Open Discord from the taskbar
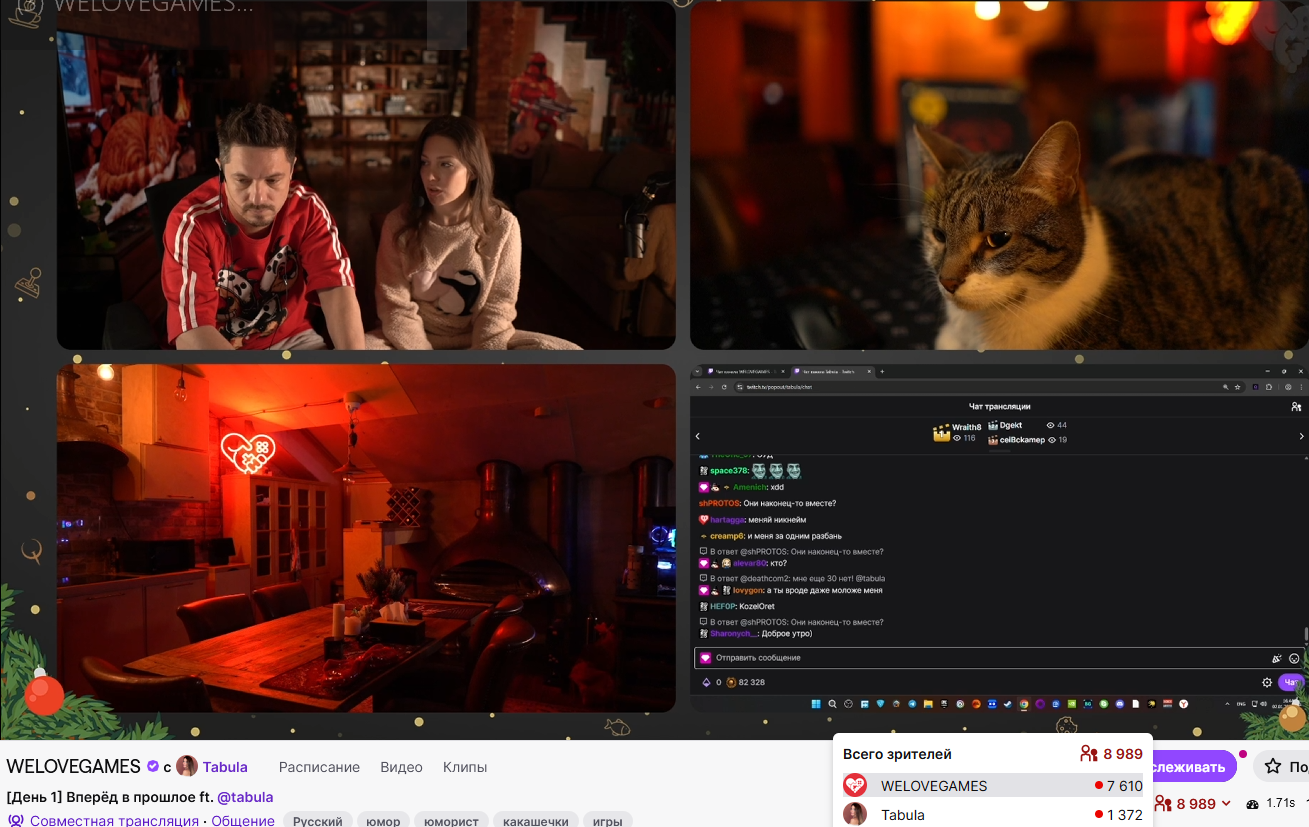 (1120, 704)
